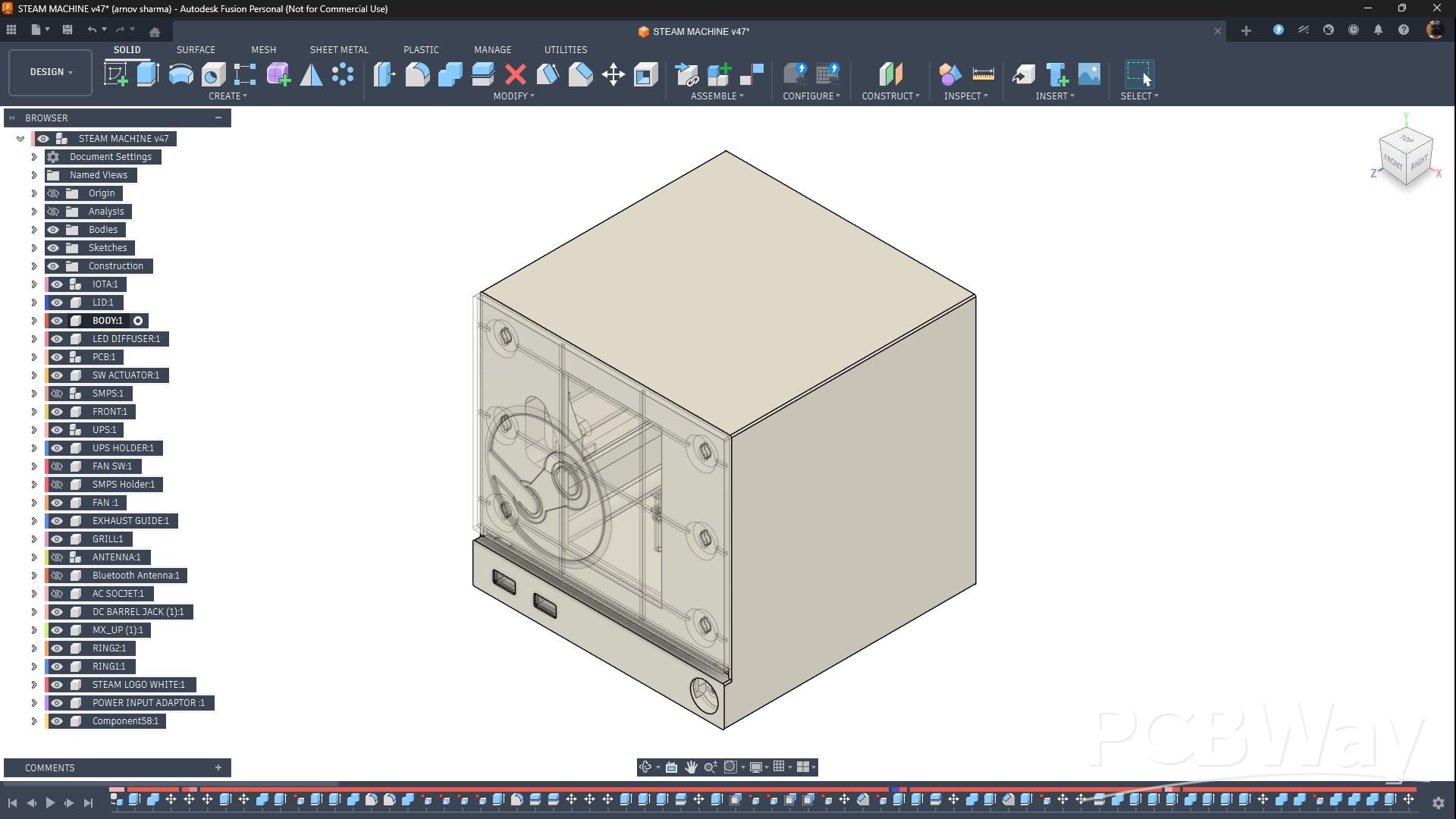The width and height of the screenshot is (1456, 819).
Task: Select the Move/Copy tool icon
Action: (613, 74)
